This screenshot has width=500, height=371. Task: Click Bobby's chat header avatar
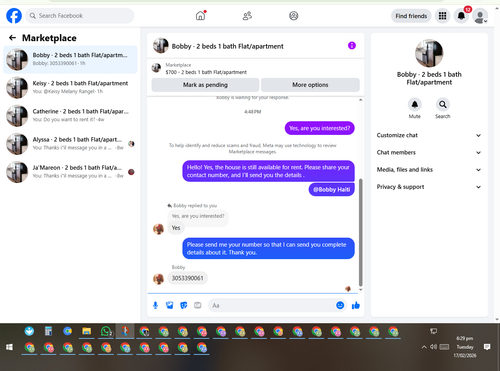tap(161, 45)
